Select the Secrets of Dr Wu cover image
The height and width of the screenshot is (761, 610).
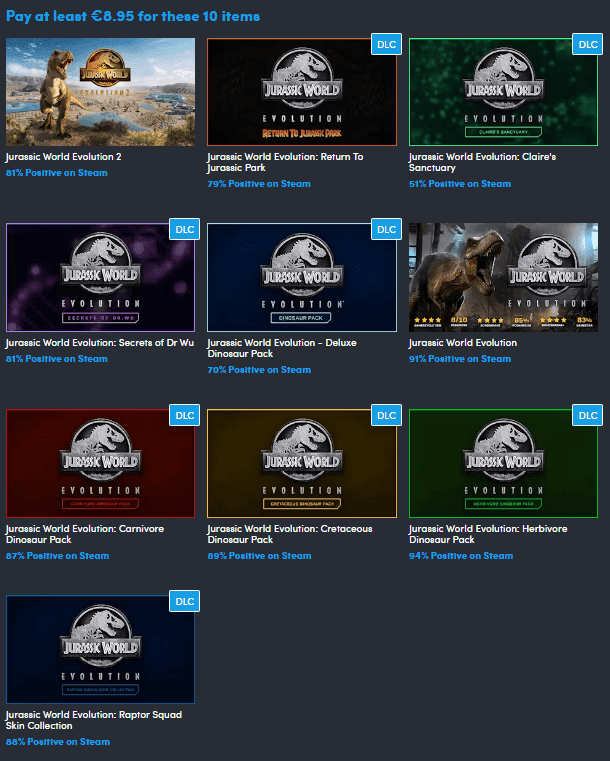point(100,278)
